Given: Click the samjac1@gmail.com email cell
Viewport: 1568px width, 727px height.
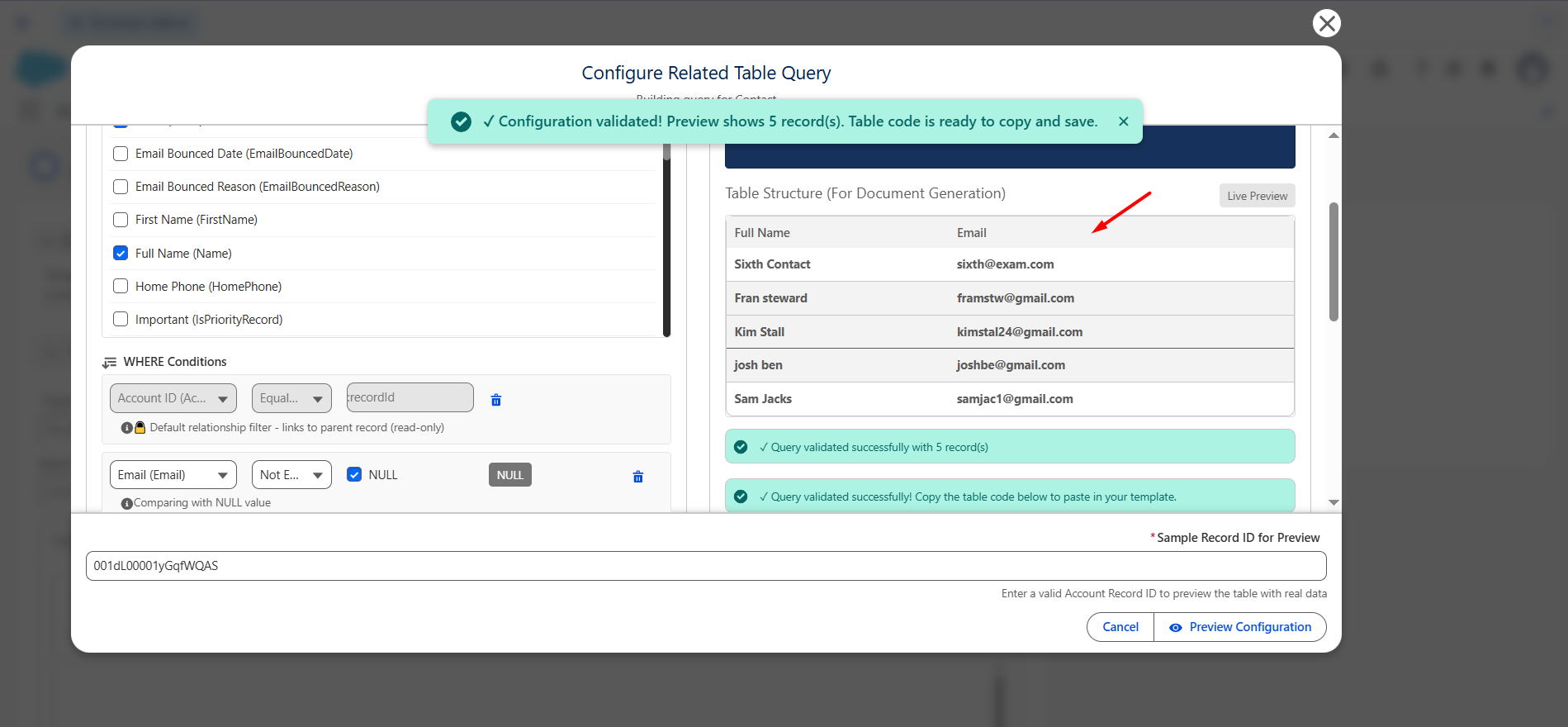Looking at the screenshot, I should (x=1015, y=399).
